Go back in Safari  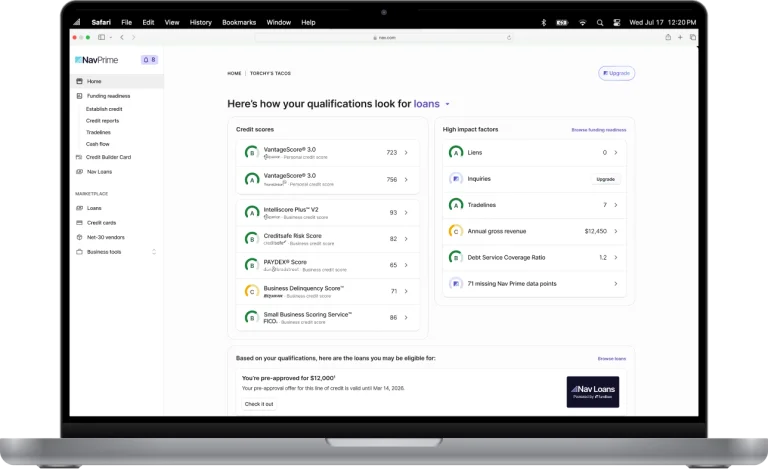click(x=122, y=37)
